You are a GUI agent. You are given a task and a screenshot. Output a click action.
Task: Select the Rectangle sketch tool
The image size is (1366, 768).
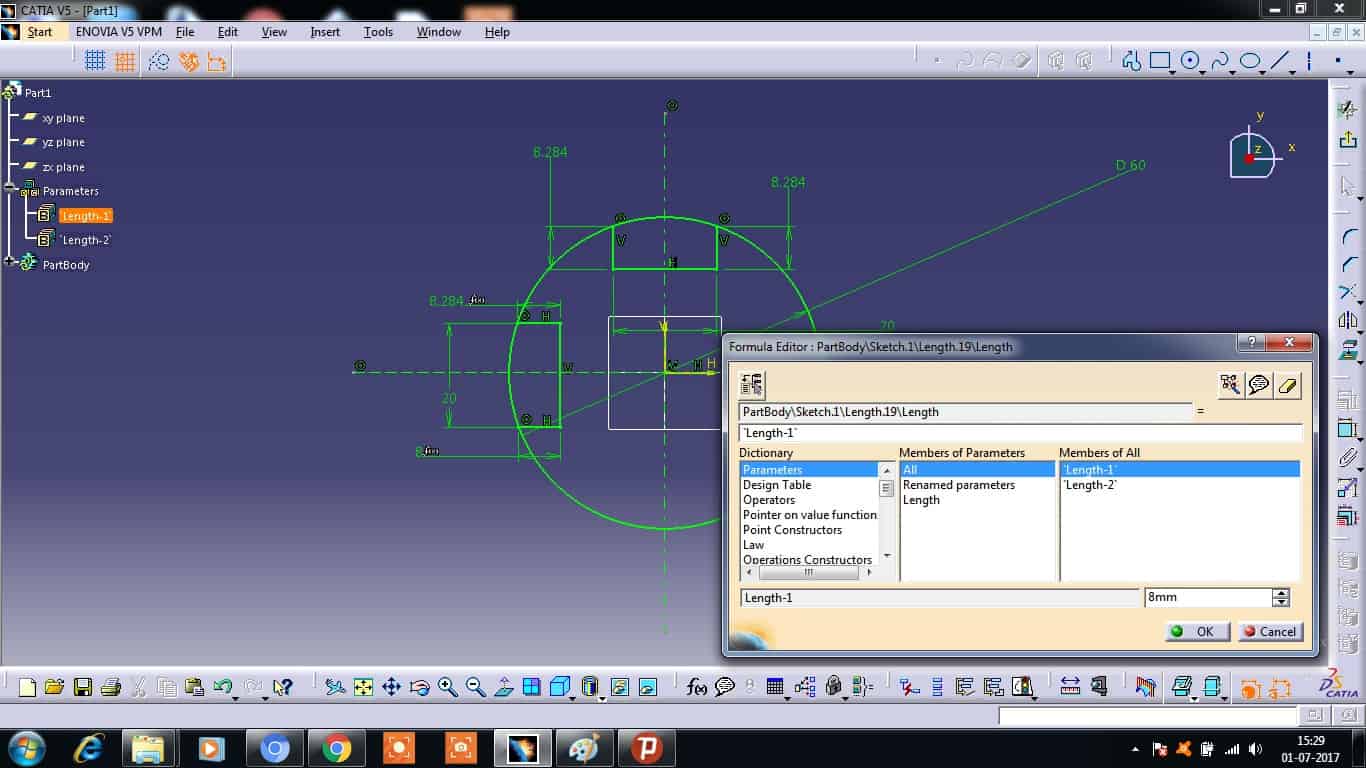(1160, 61)
